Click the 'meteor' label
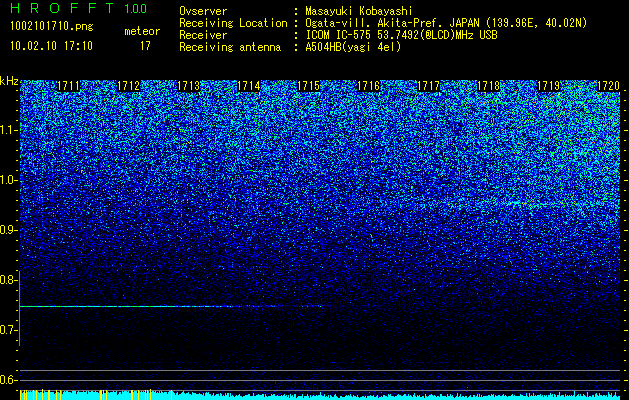This screenshot has width=629, height=400. pos(142,31)
